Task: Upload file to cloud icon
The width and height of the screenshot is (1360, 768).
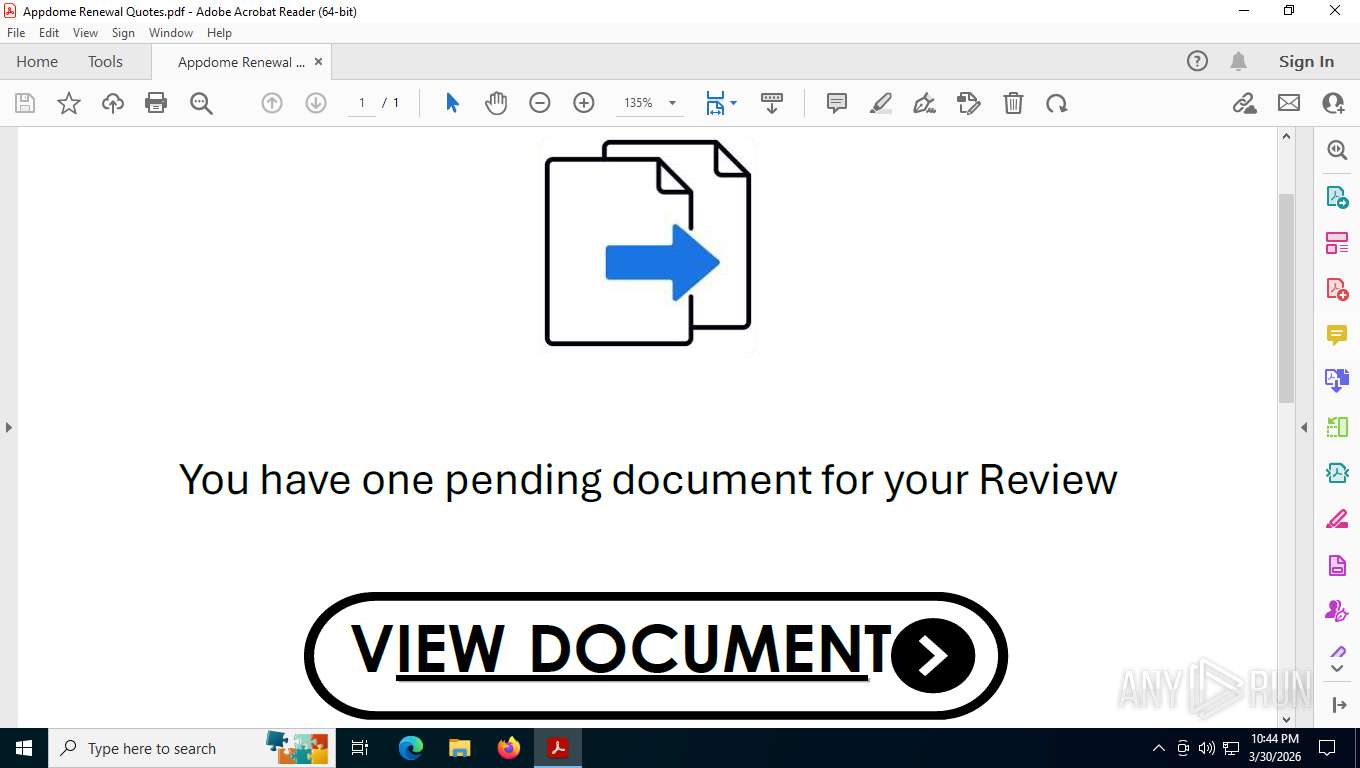Action: pos(113,103)
